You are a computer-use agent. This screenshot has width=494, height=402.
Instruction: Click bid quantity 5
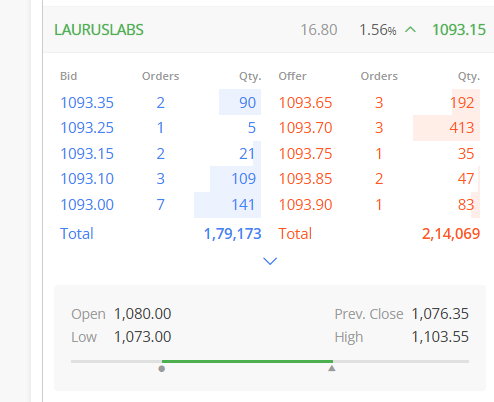point(252,128)
